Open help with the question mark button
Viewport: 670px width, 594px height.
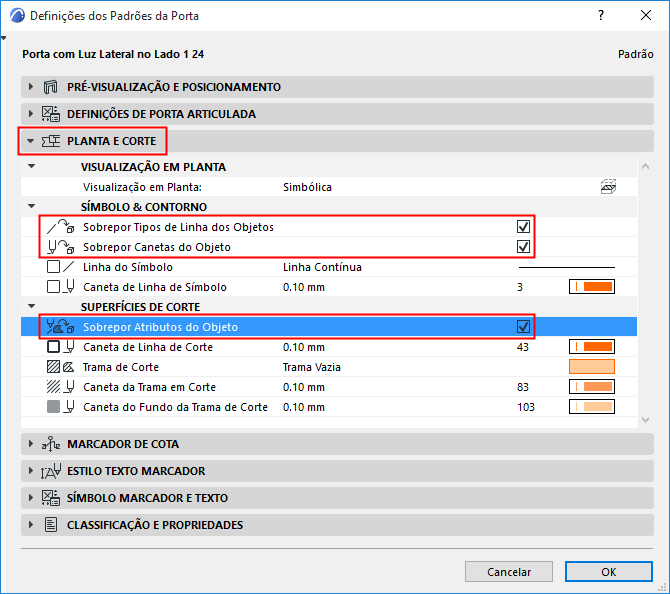click(x=601, y=15)
